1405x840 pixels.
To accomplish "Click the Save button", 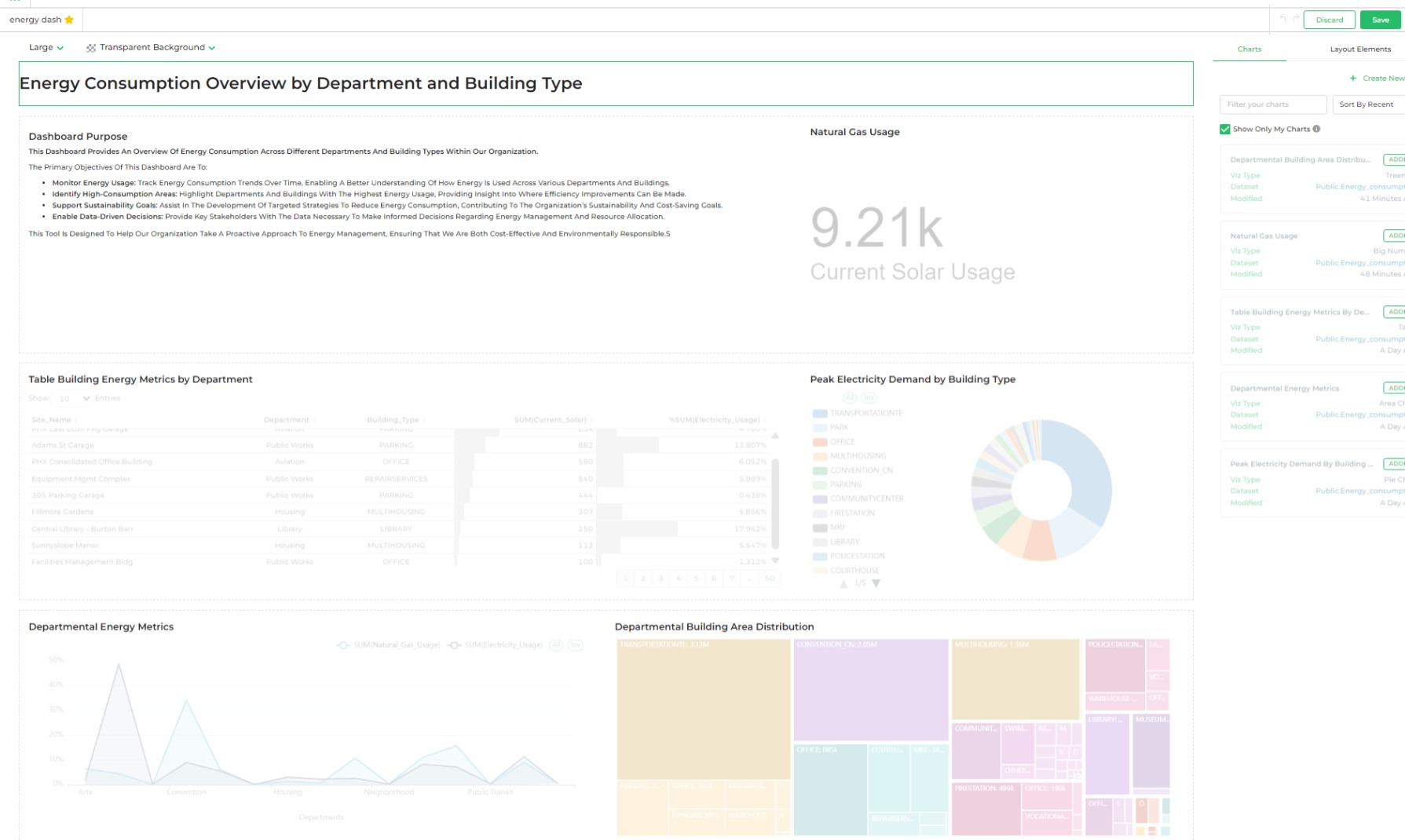I will point(1380,20).
